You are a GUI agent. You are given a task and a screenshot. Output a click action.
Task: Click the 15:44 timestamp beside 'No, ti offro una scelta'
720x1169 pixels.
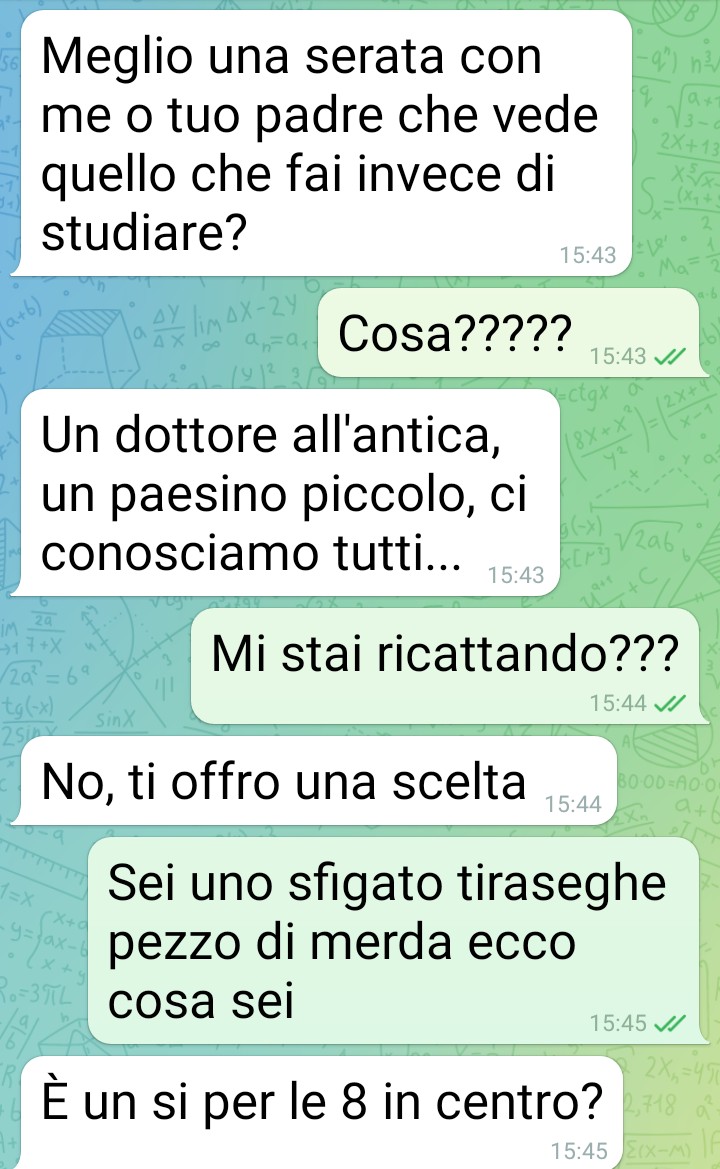click(x=572, y=804)
